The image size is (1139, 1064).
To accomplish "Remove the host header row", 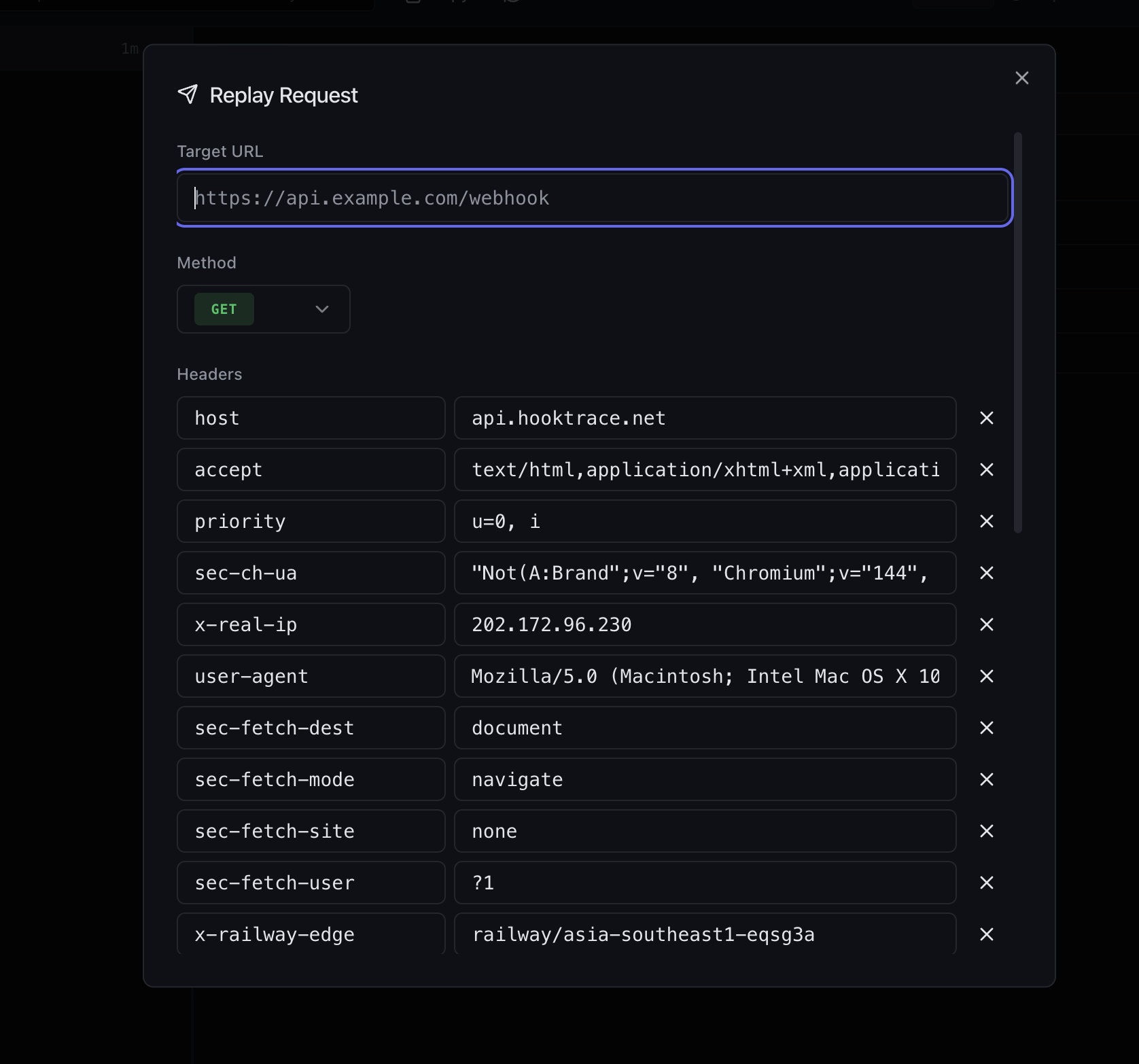I will [986, 418].
